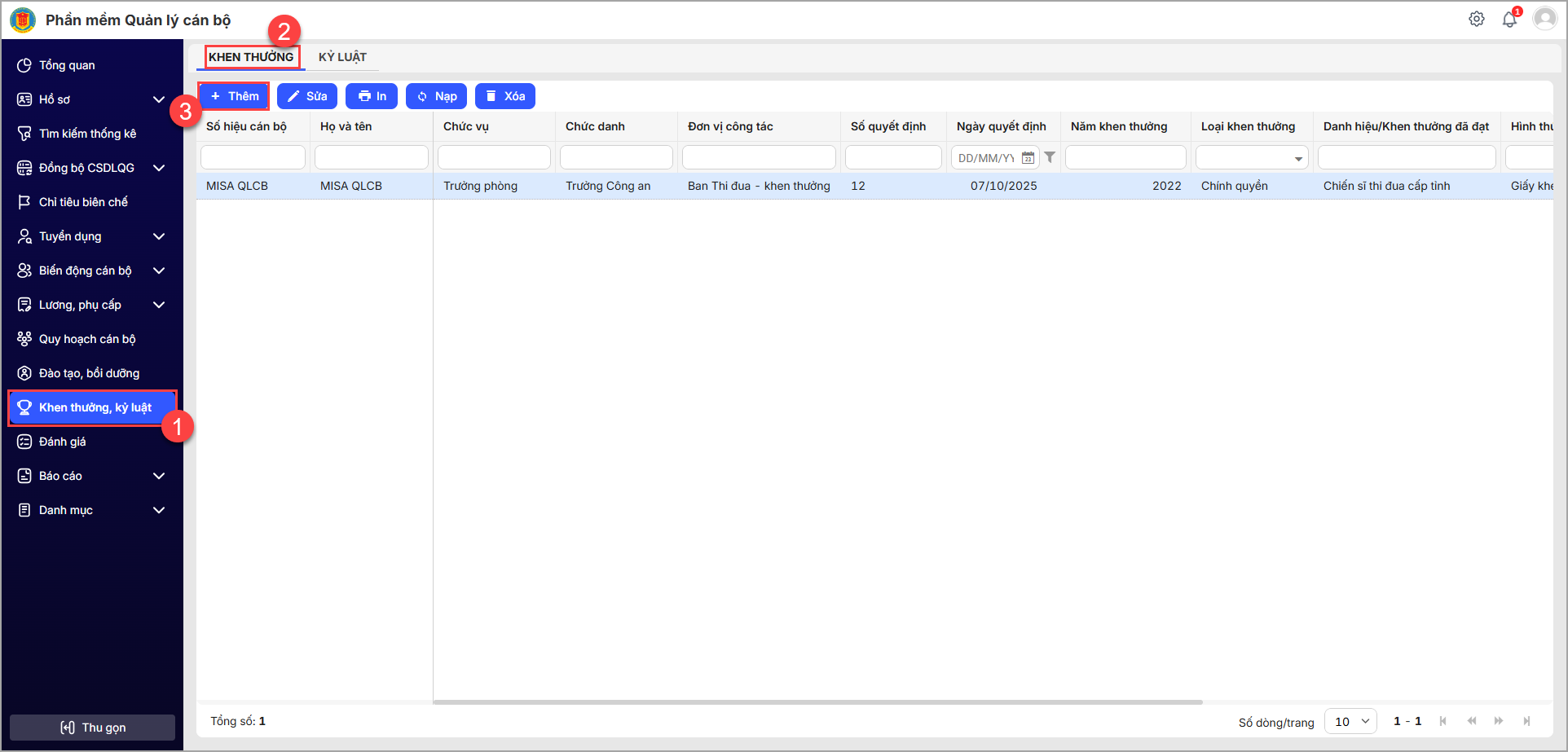Switch to the KỶ LUẬT tab
This screenshot has height=752, width=1568.
[x=342, y=57]
